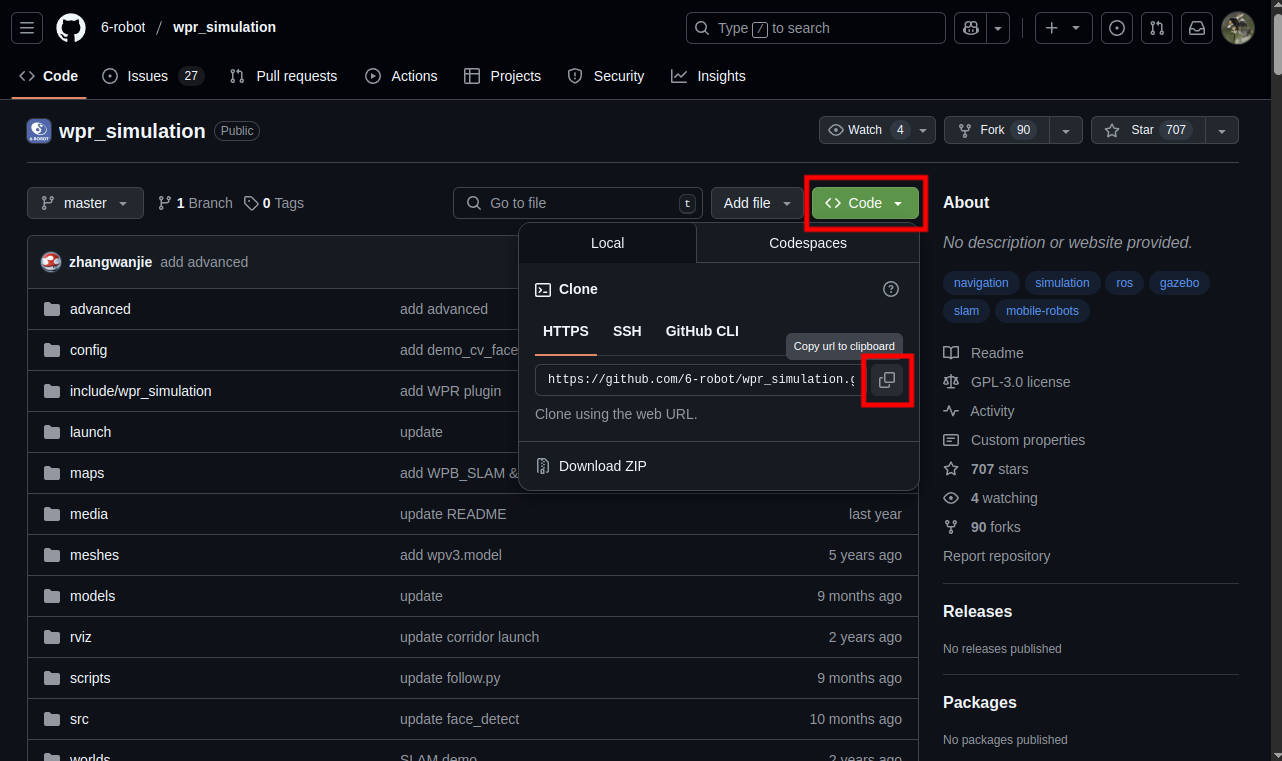Open the media folder
This screenshot has height=761, width=1282.
pos(89,514)
